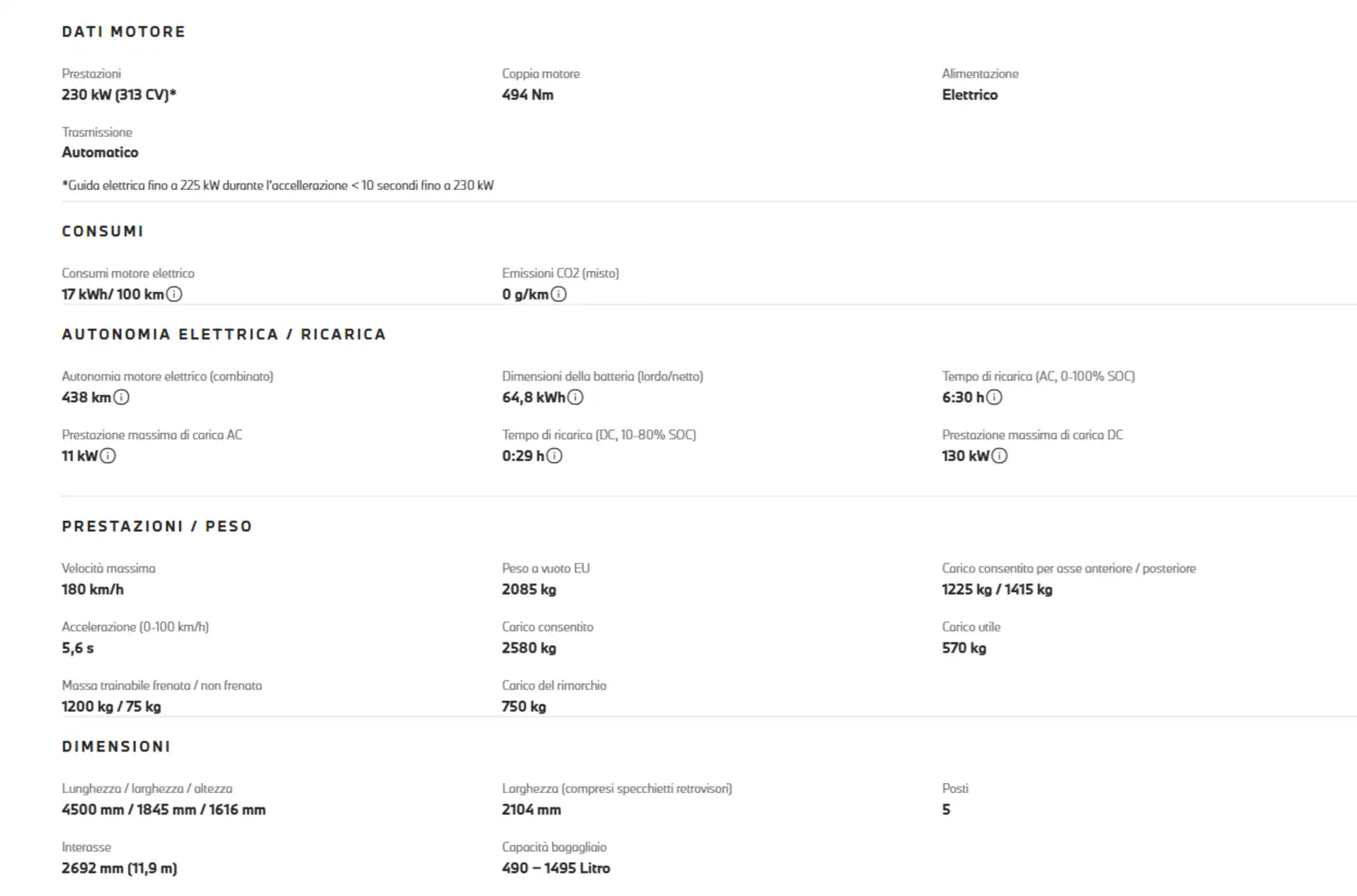1357x896 pixels.
Task: Click the 2085 kg empty weight value
Action: 529,590
